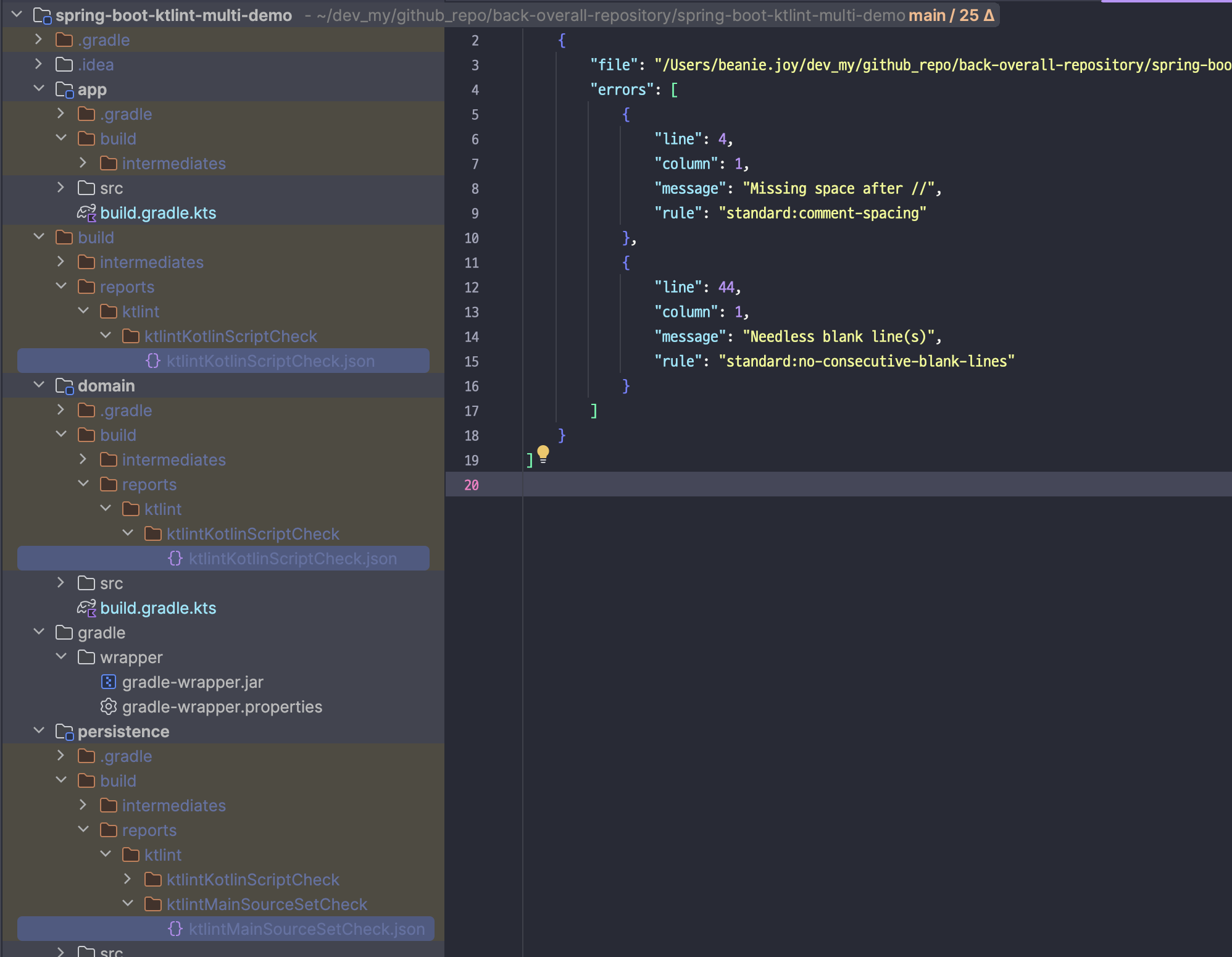Viewport: 1232px width, 957px height.
Task: Click the archive icon for gradle-wrapper.jar
Action: coord(109,682)
